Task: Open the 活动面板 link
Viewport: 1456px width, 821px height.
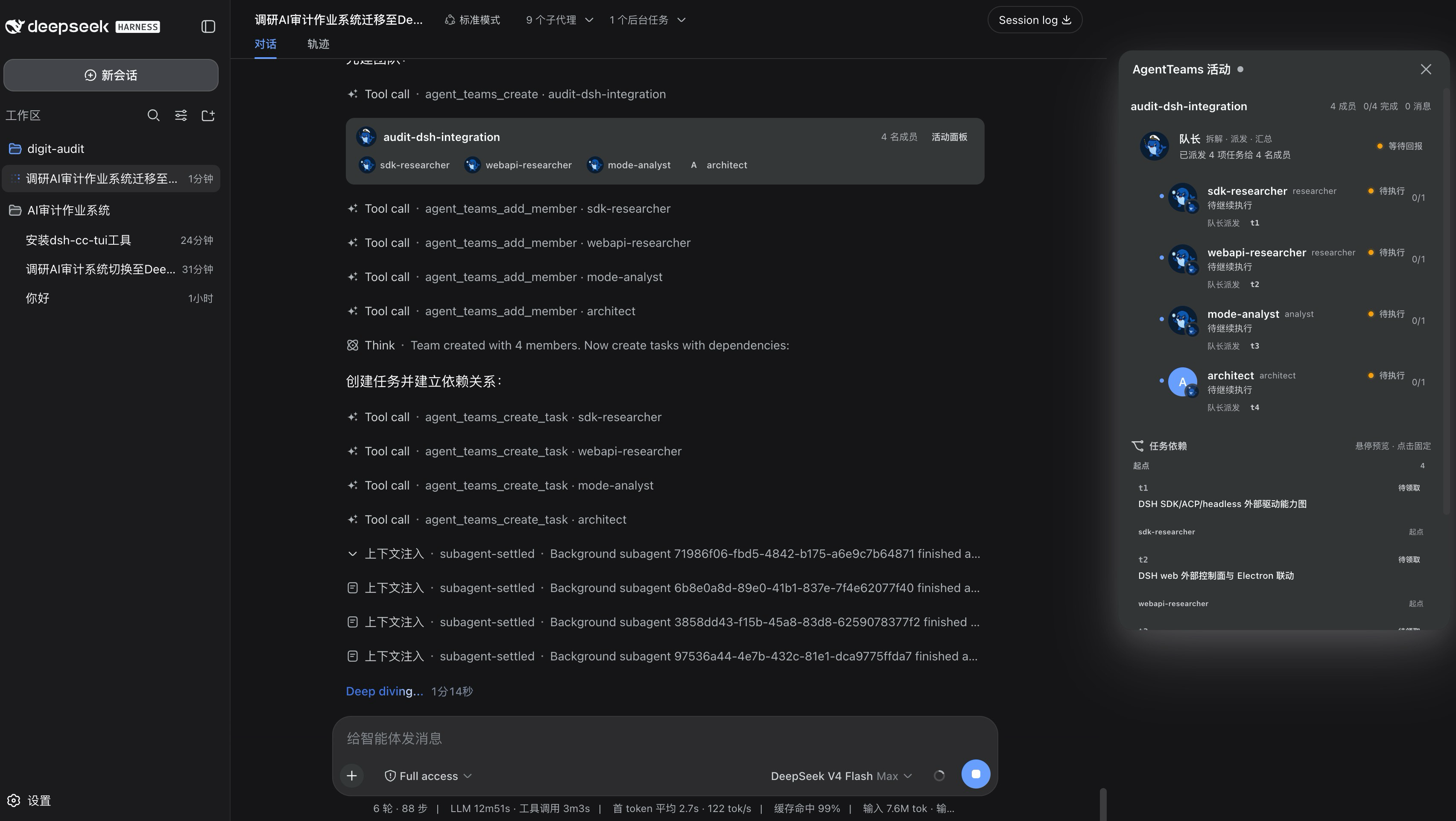Action: [x=950, y=137]
